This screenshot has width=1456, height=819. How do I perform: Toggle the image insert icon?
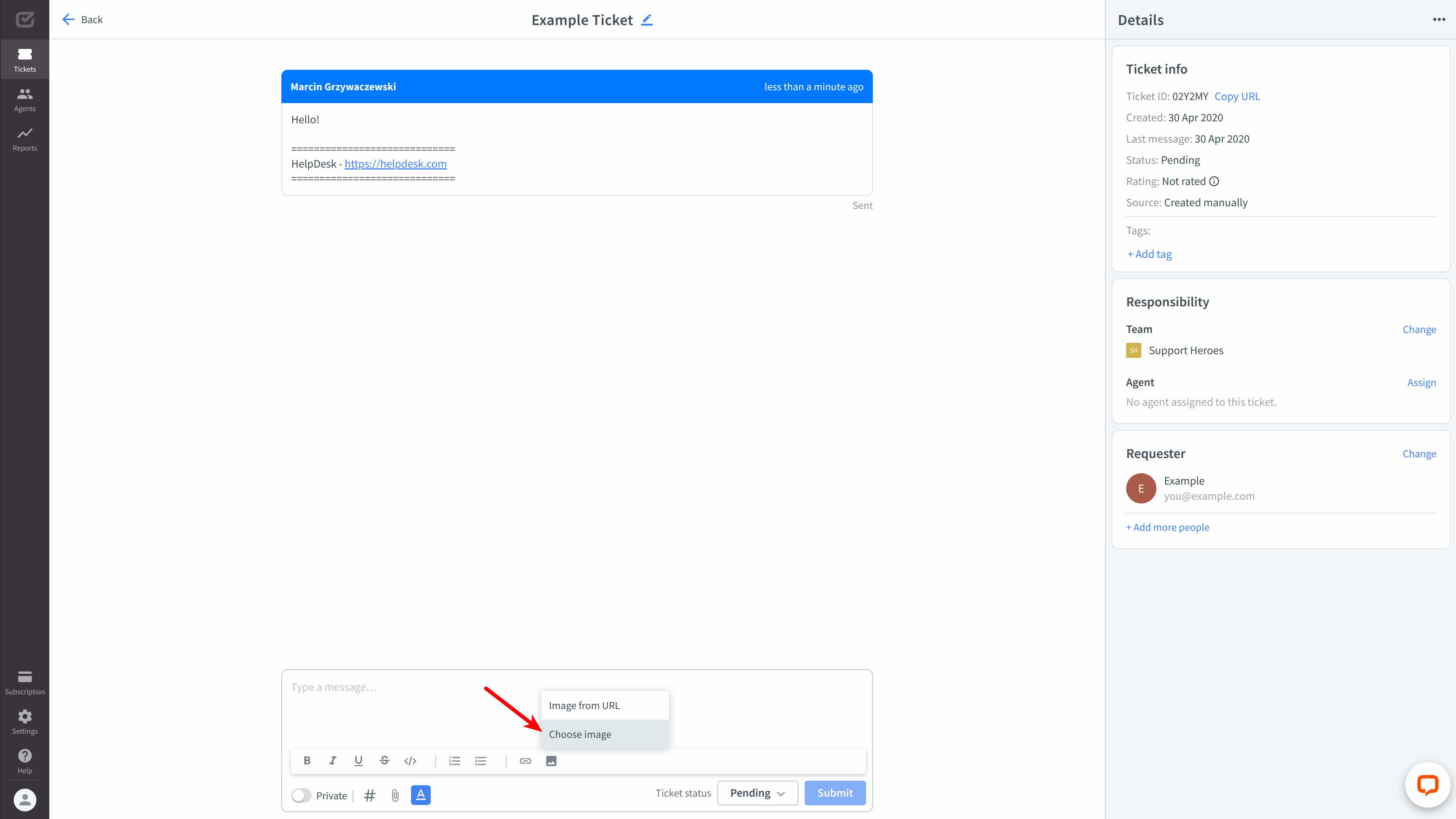pos(551,761)
